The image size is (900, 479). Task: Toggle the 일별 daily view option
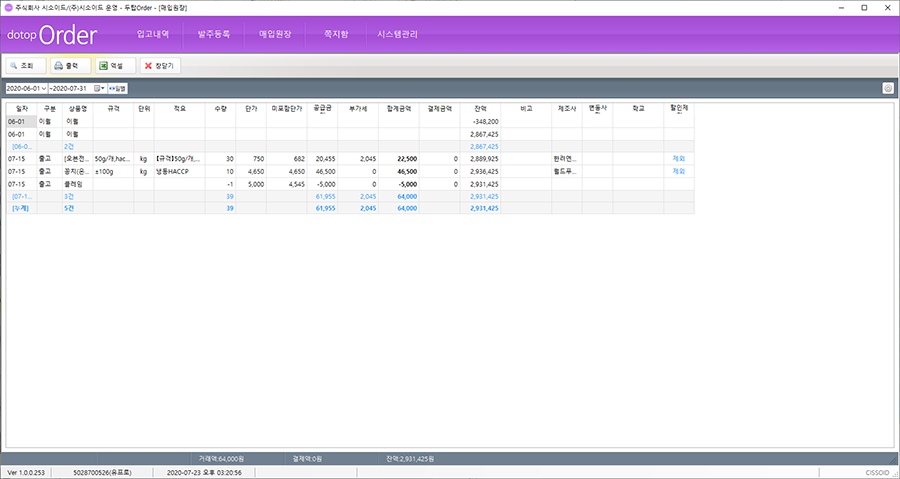117,89
